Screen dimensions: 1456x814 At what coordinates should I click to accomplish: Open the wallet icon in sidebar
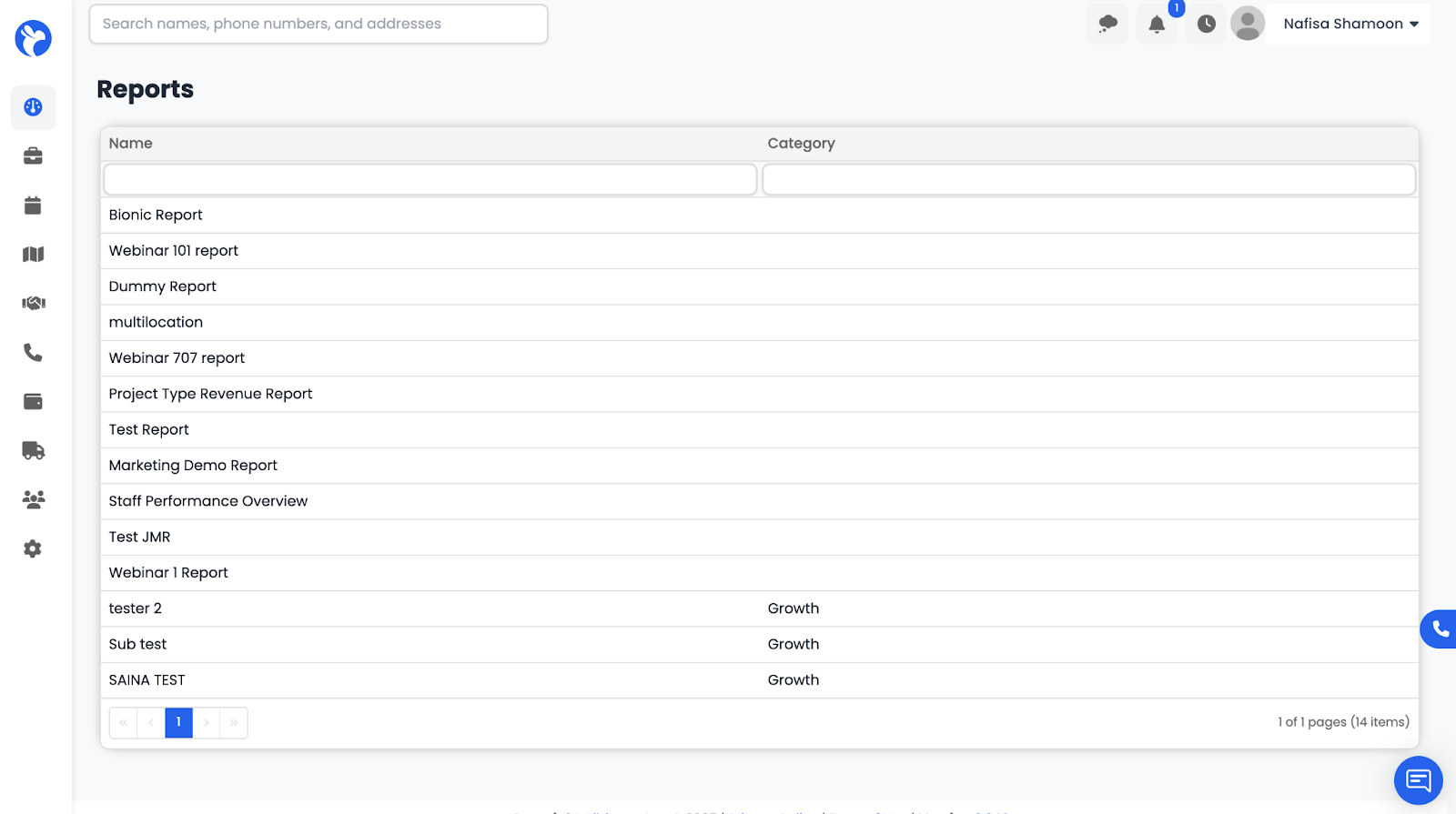pyautogui.click(x=33, y=402)
